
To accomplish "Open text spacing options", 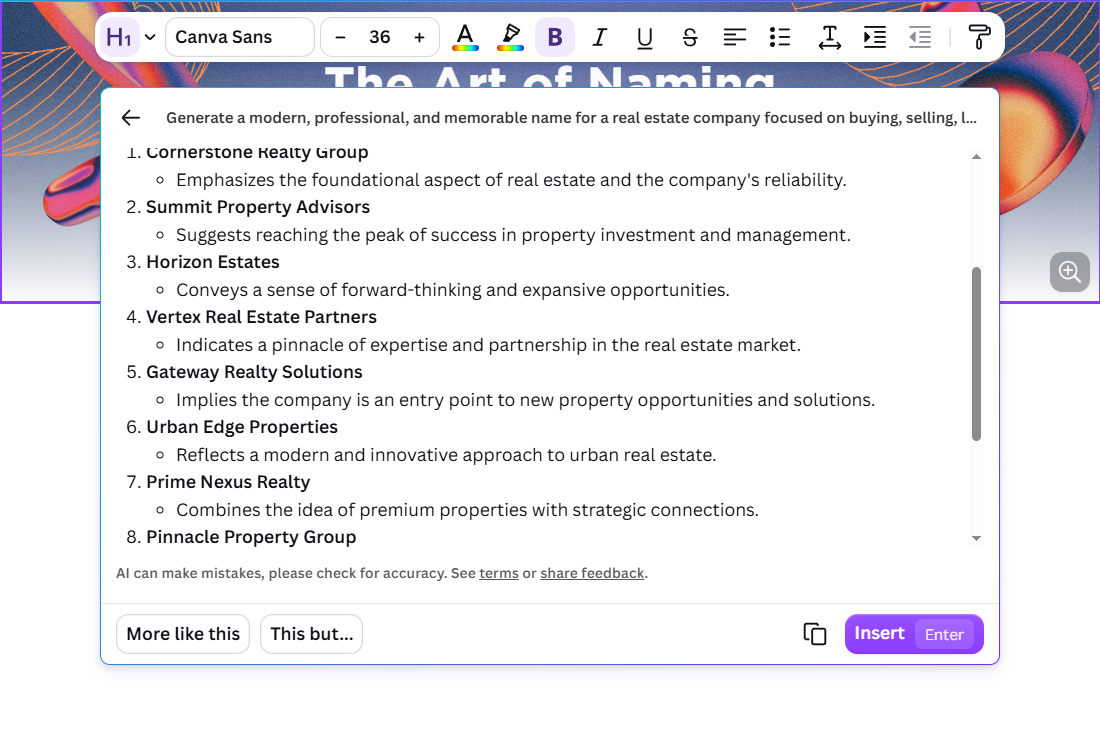I will pos(829,37).
